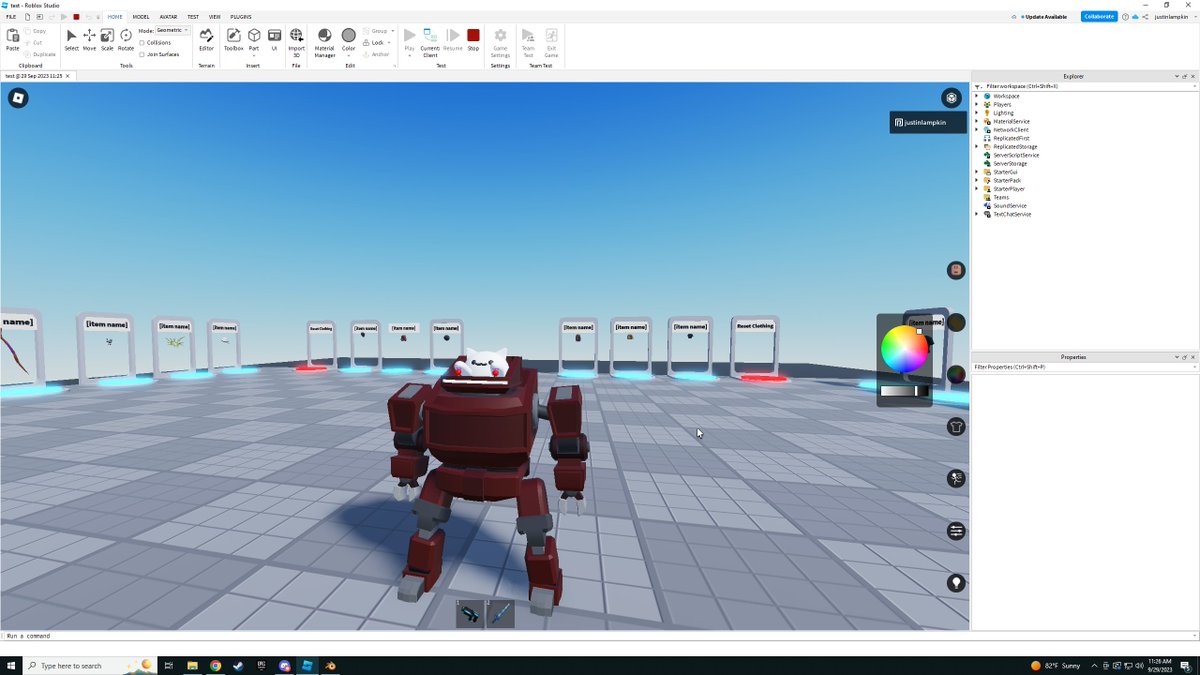Viewport: 1200px width, 675px height.
Task: Click the avatar face icon in game sidebar
Action: [x=956, y=270]
